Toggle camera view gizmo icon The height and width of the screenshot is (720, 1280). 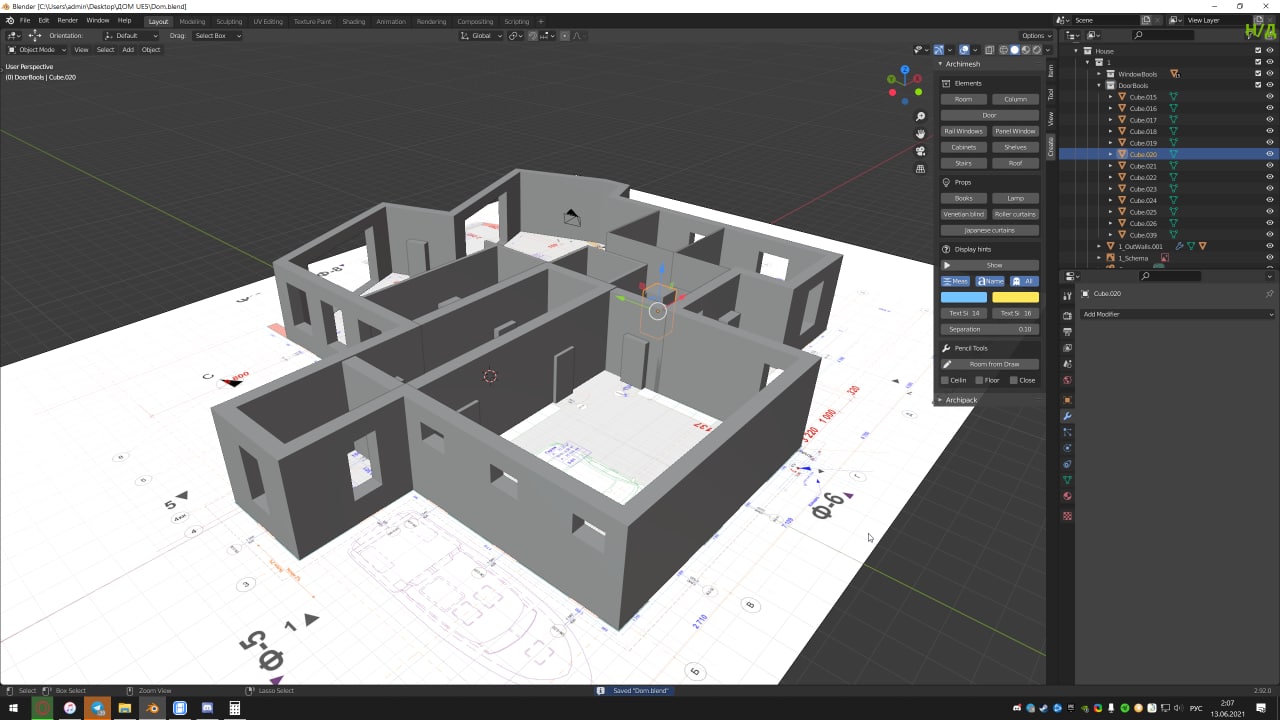[920, 151]
